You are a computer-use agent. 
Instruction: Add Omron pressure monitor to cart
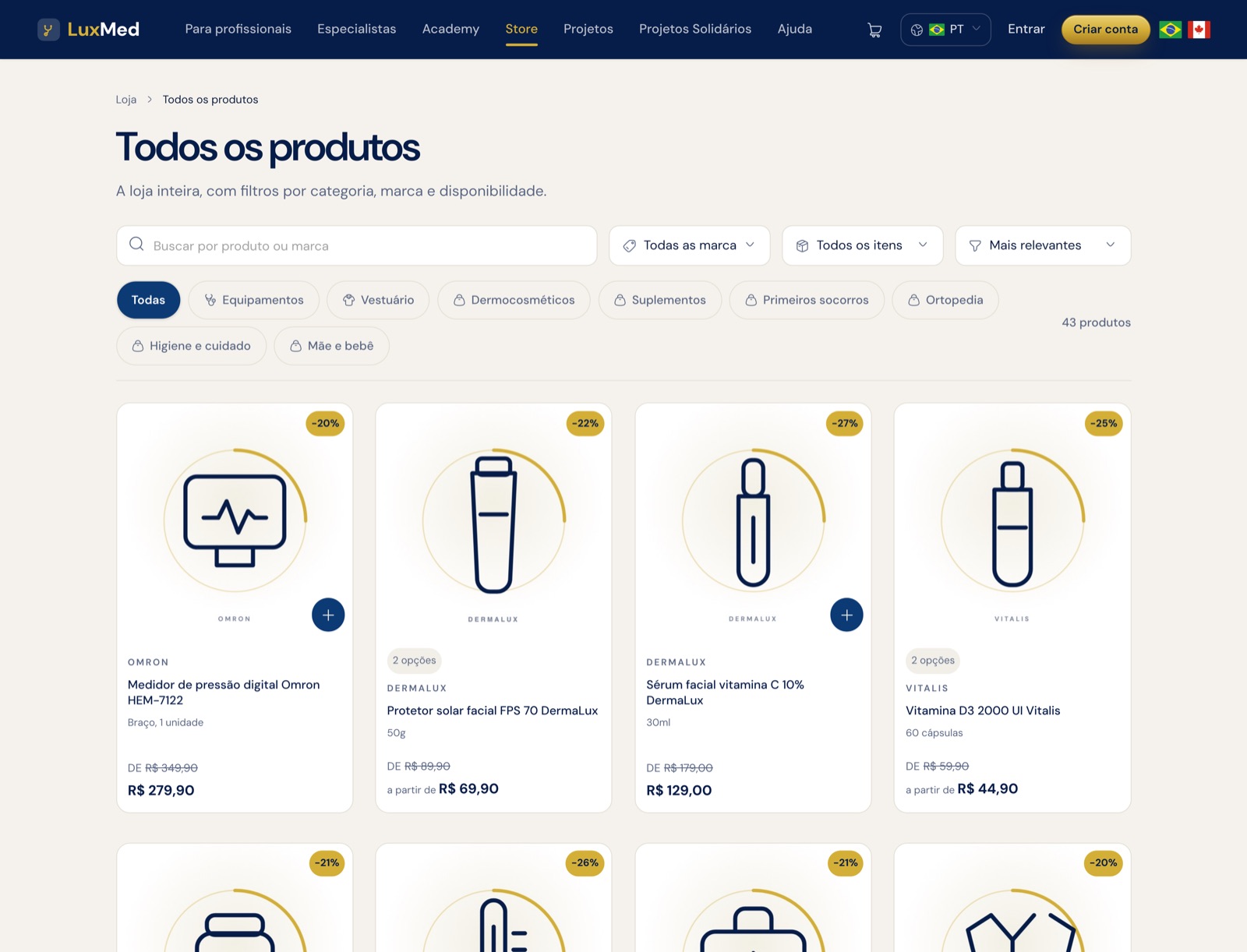click(328, 615)
